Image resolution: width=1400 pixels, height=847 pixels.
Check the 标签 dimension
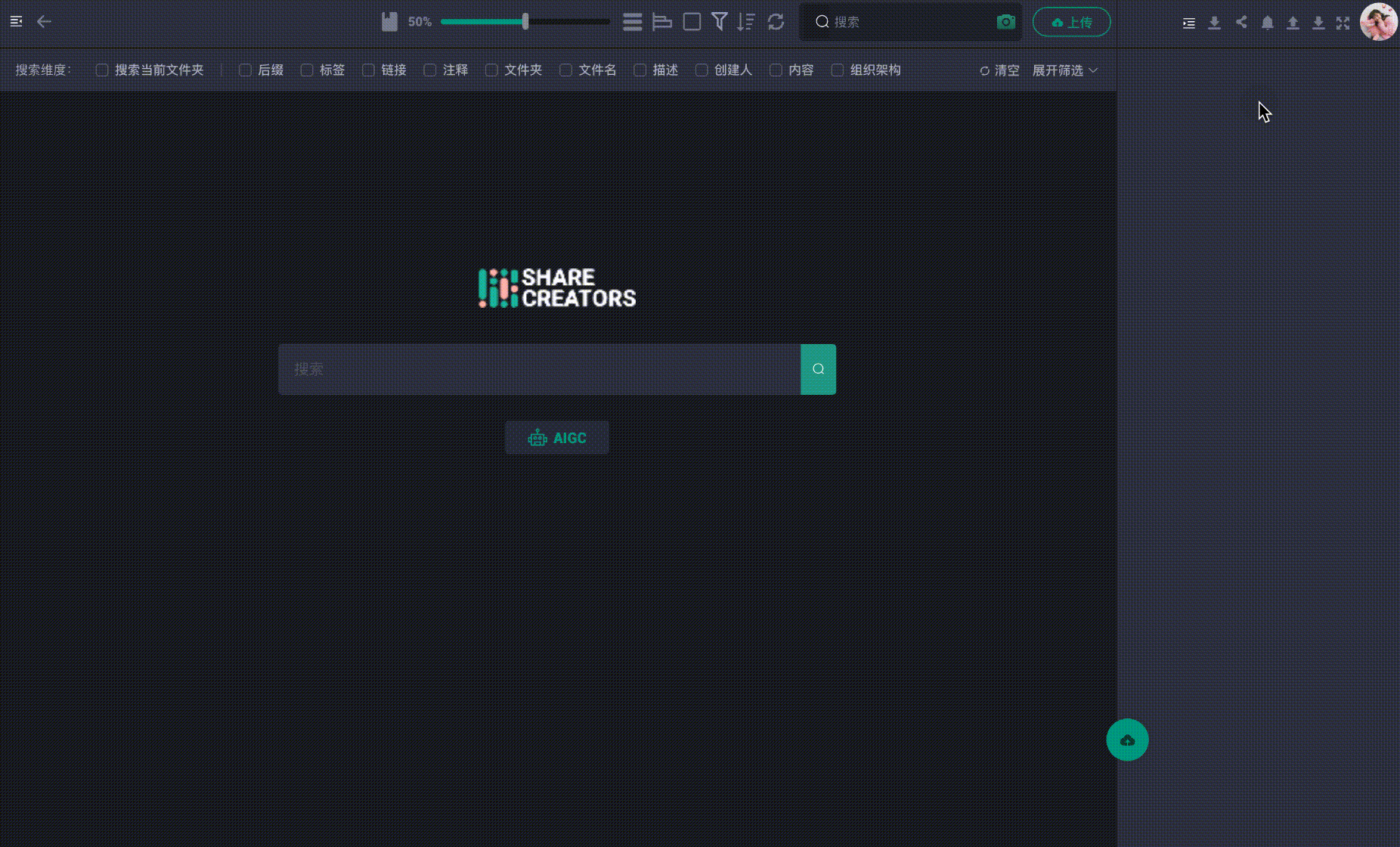click(307, 70)
